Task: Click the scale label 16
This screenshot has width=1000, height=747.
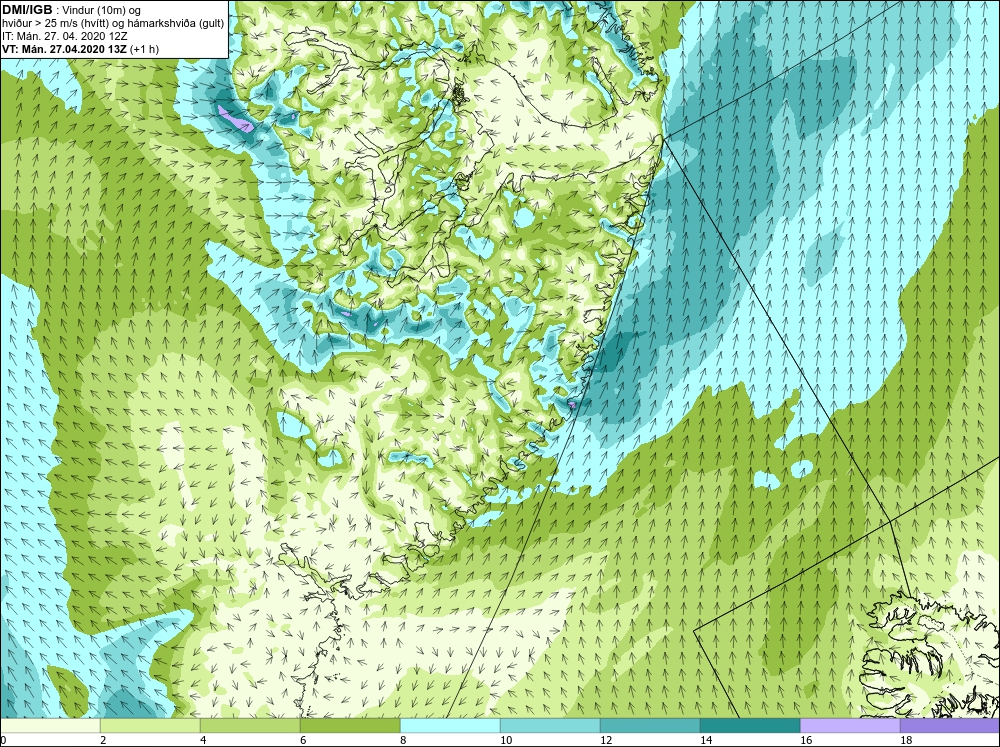Action: pyautogui.click(x=806, y=740)
